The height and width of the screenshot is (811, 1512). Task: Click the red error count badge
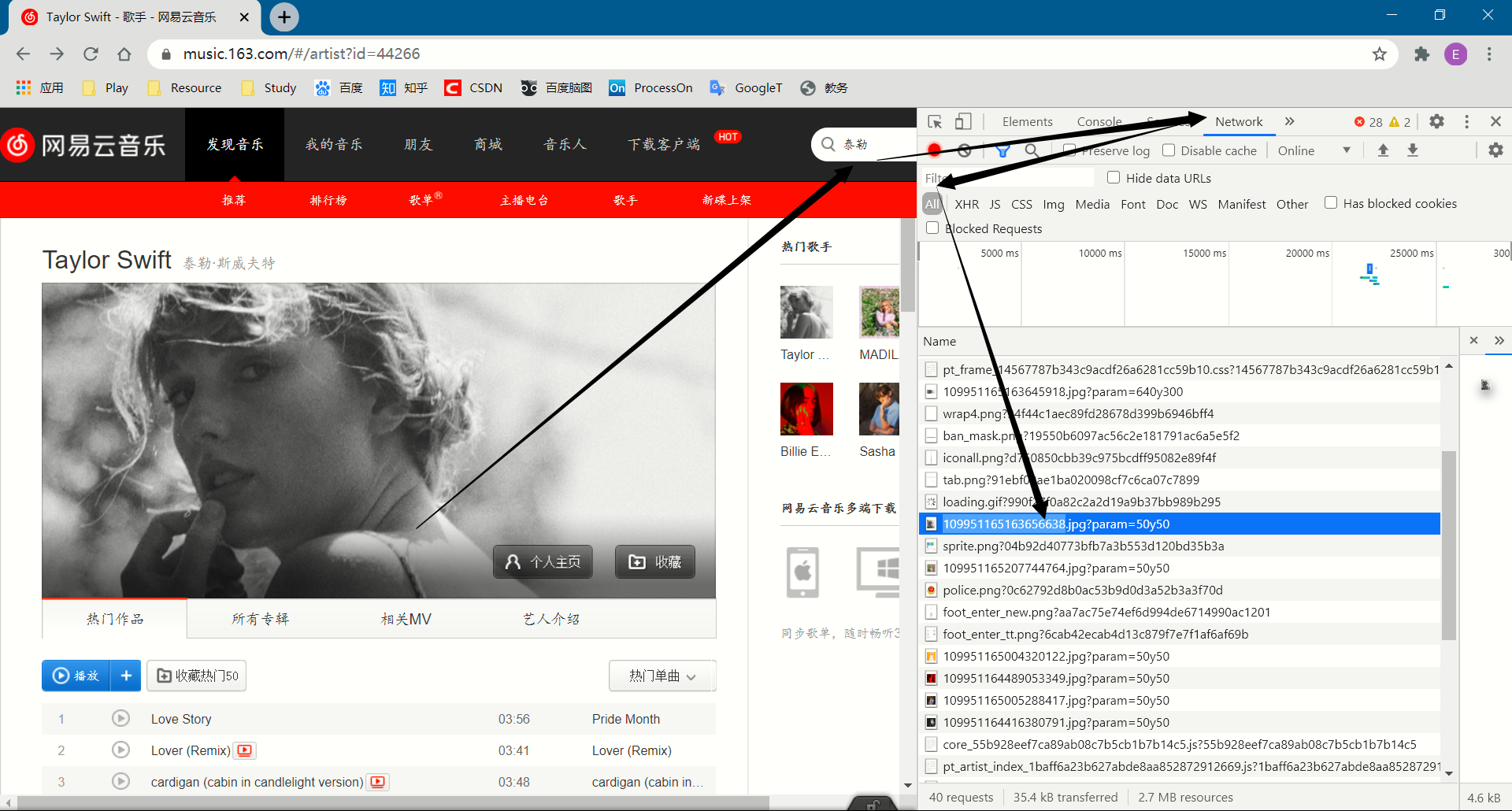(1368, 122)
